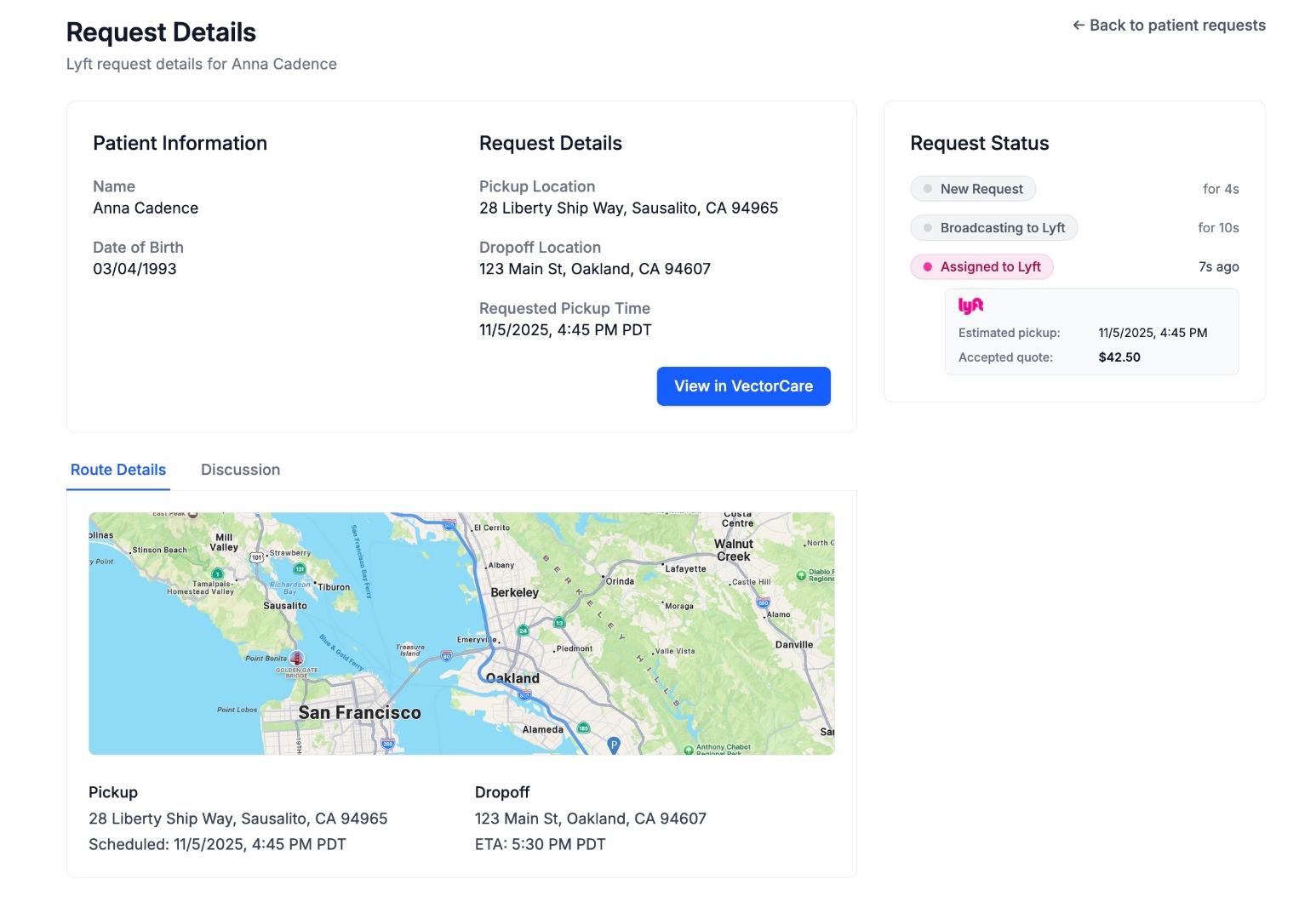Screen dimensions: 1316x919
Task: Click the blue parking P marker
Action: 613,745
